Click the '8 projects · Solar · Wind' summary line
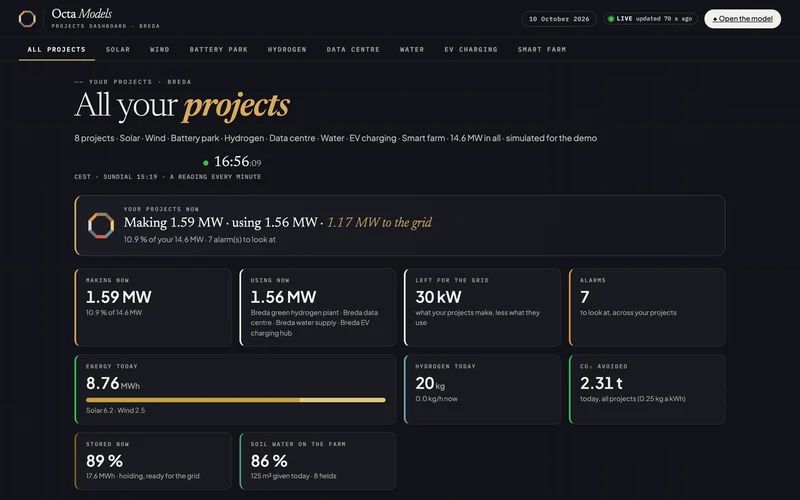This screenshot has width=800, height=500. click(336, 138)
